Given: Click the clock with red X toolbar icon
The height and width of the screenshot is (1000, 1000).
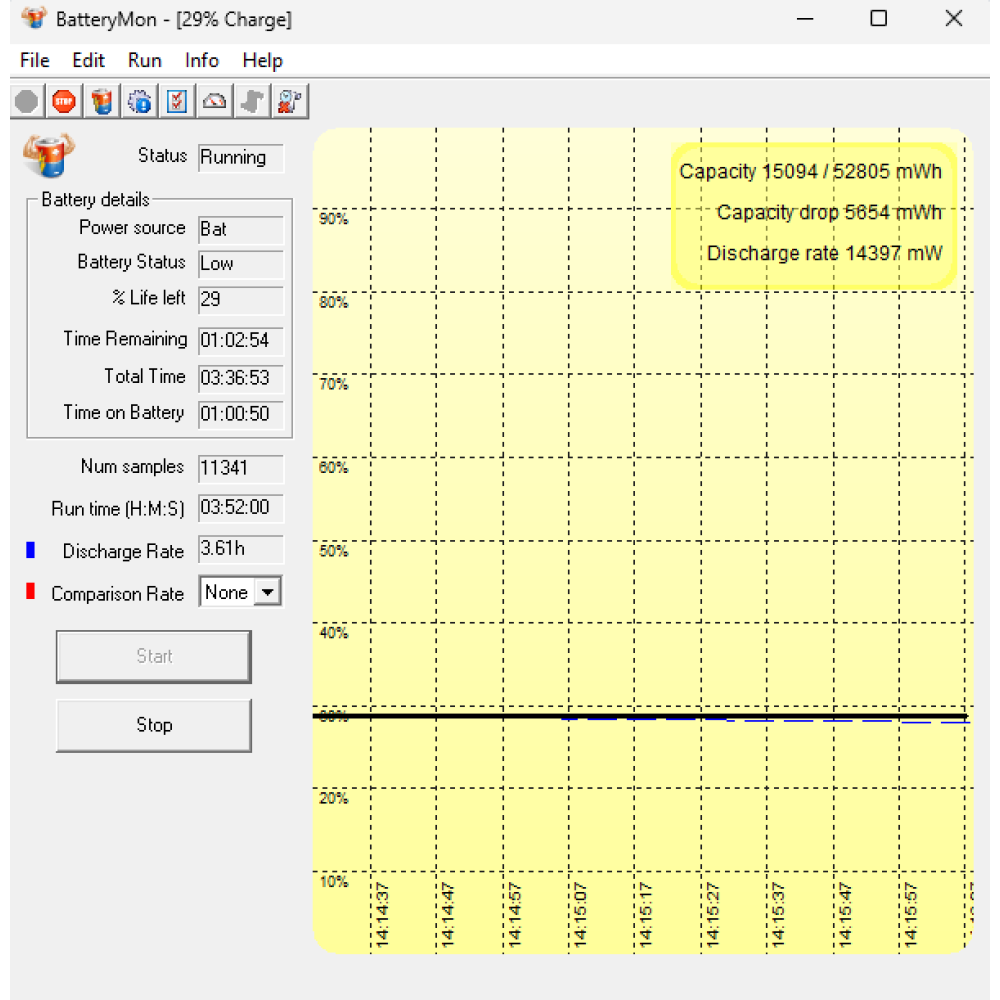Looking at the screenshot, I should [x=291, y=101].
